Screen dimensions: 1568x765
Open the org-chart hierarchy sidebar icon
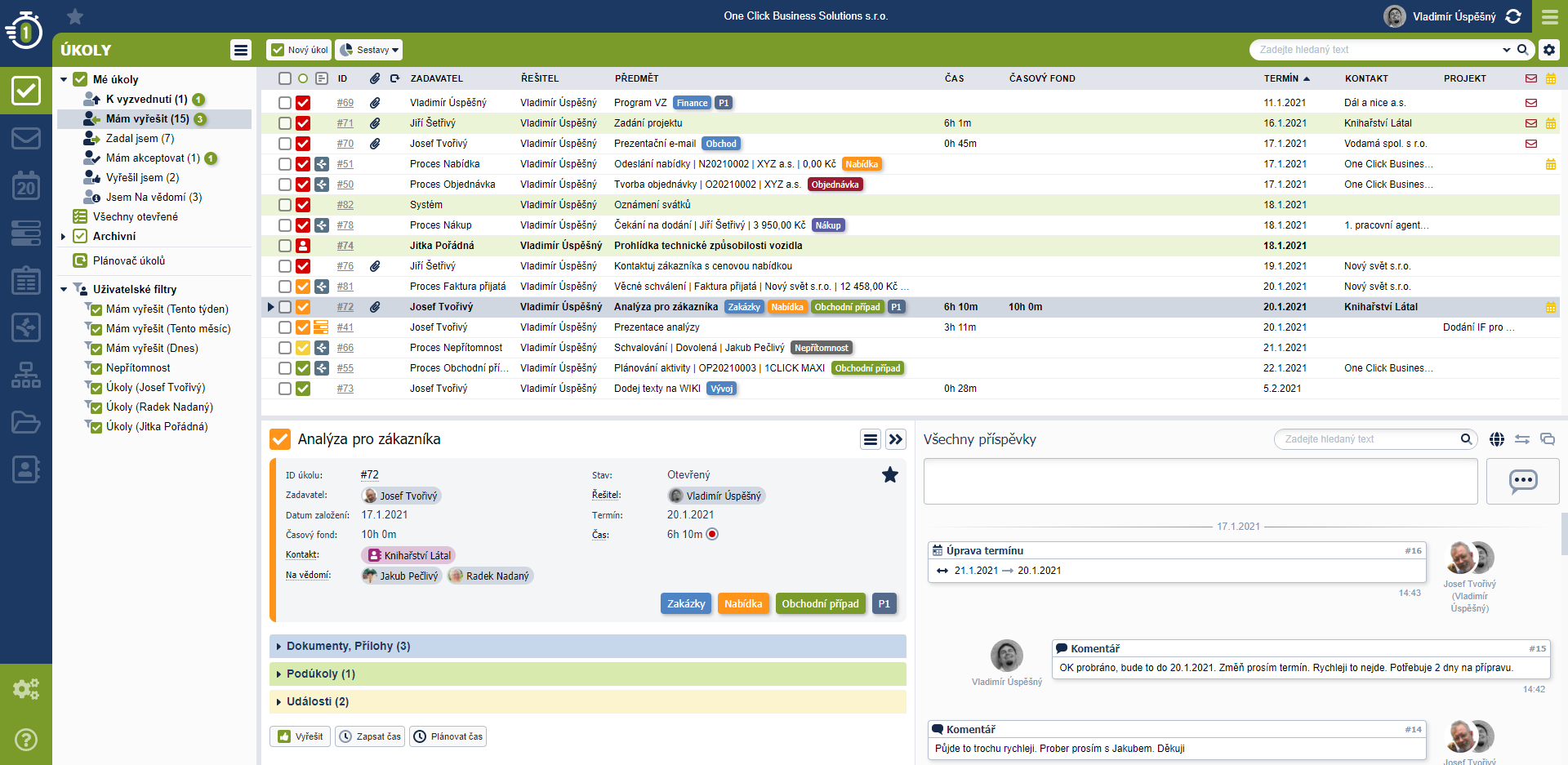(x=26, y=375)
